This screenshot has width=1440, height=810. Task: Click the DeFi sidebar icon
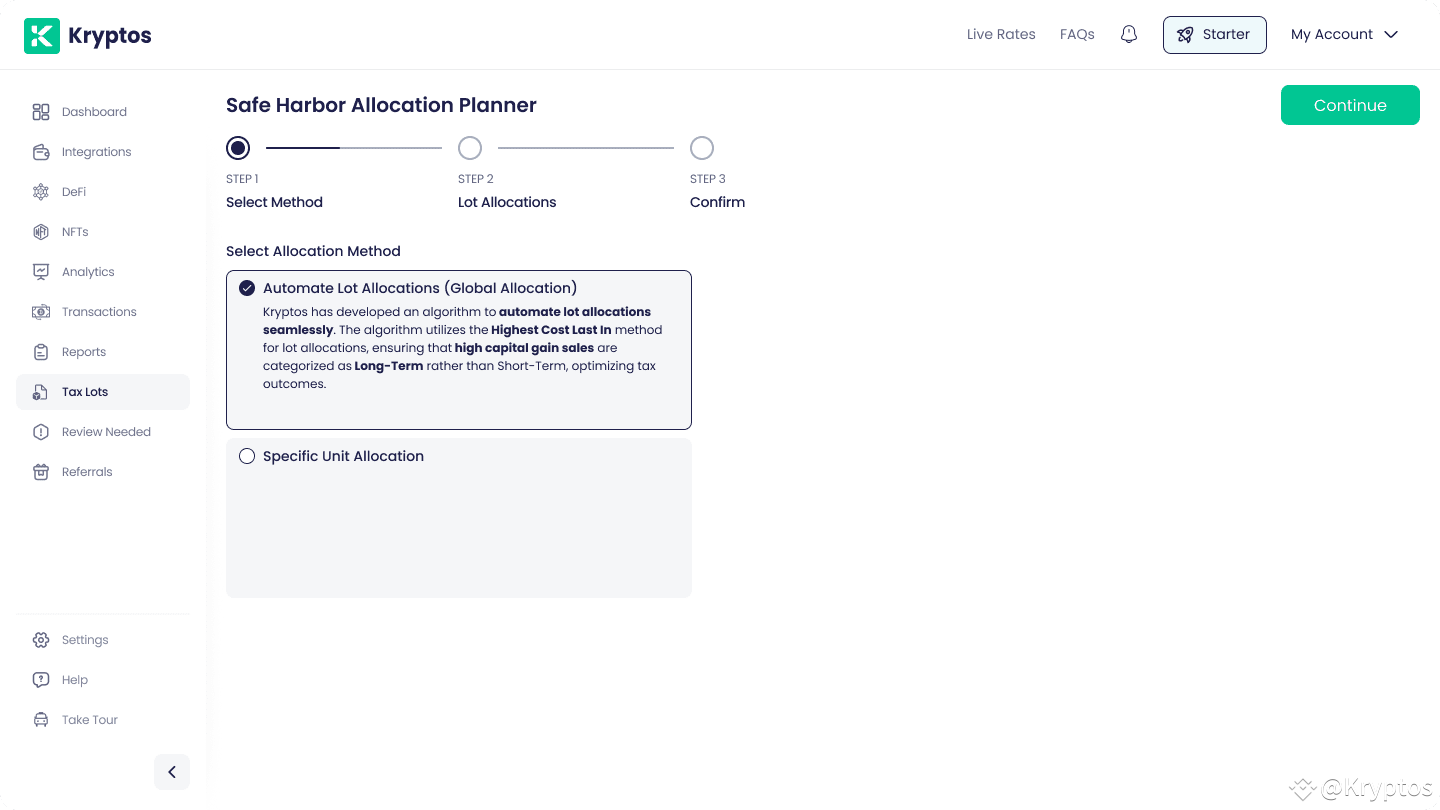click(x=41, y=192)
